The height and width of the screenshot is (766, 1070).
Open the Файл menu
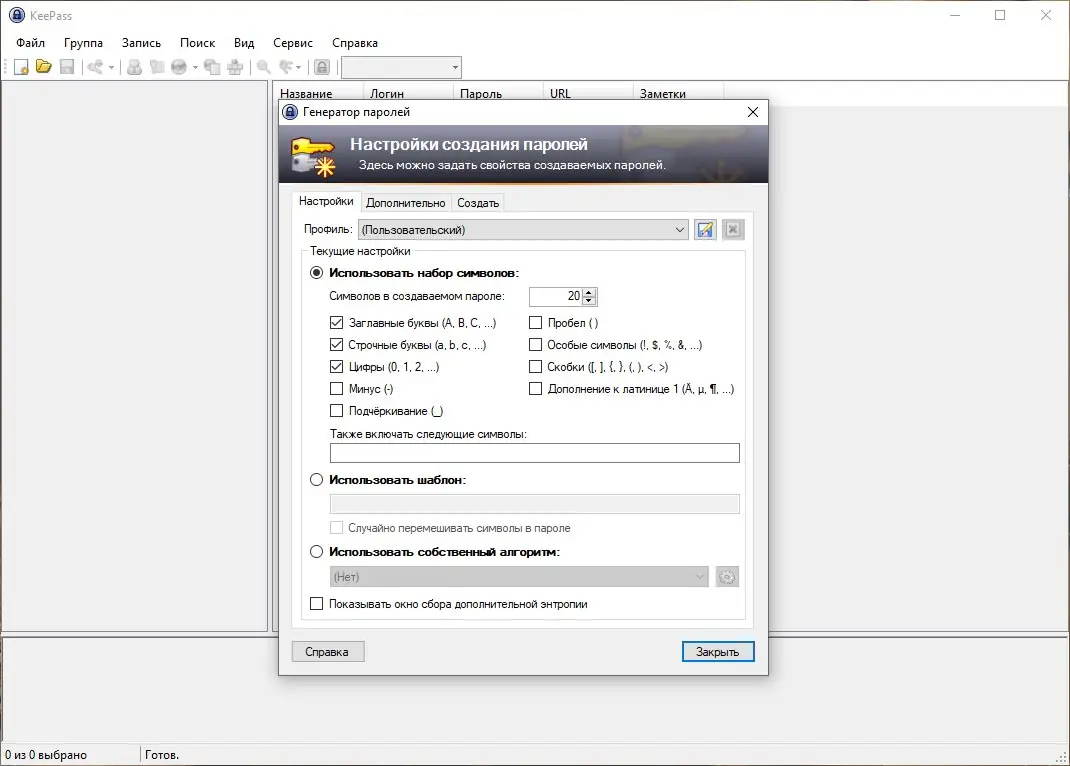[31, 43]
